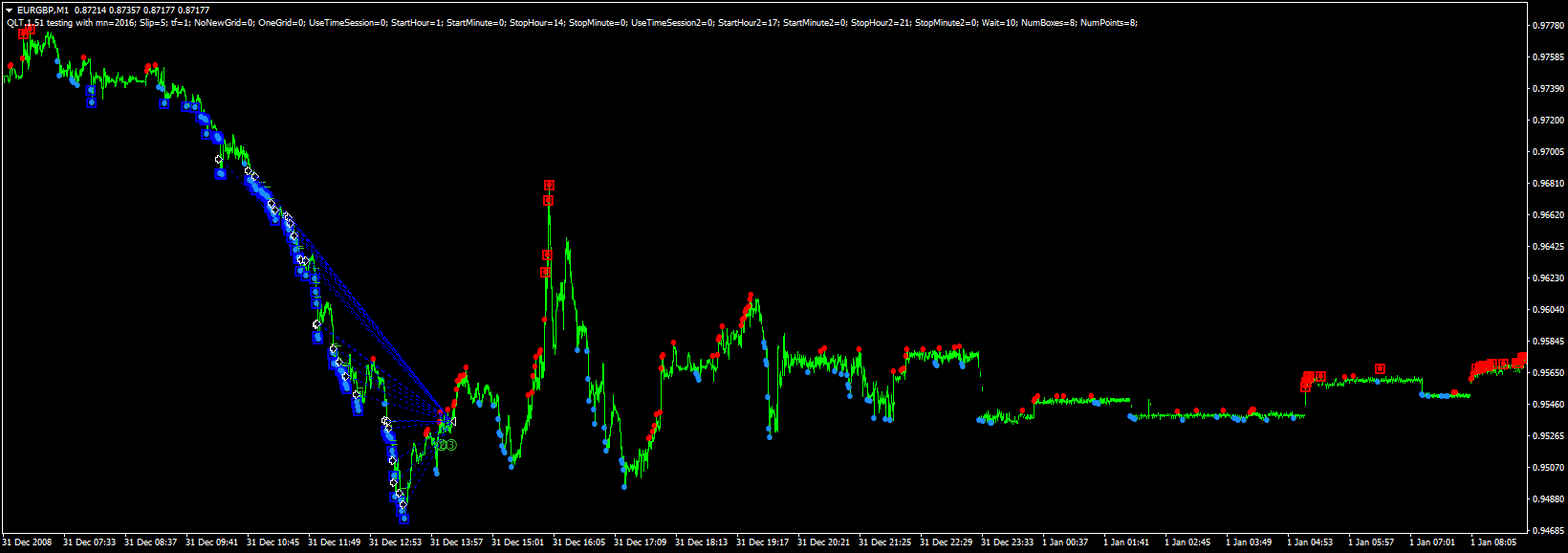
Task: Click the 31 Dec 17:09 time label
Action: (x=641, y=542)
